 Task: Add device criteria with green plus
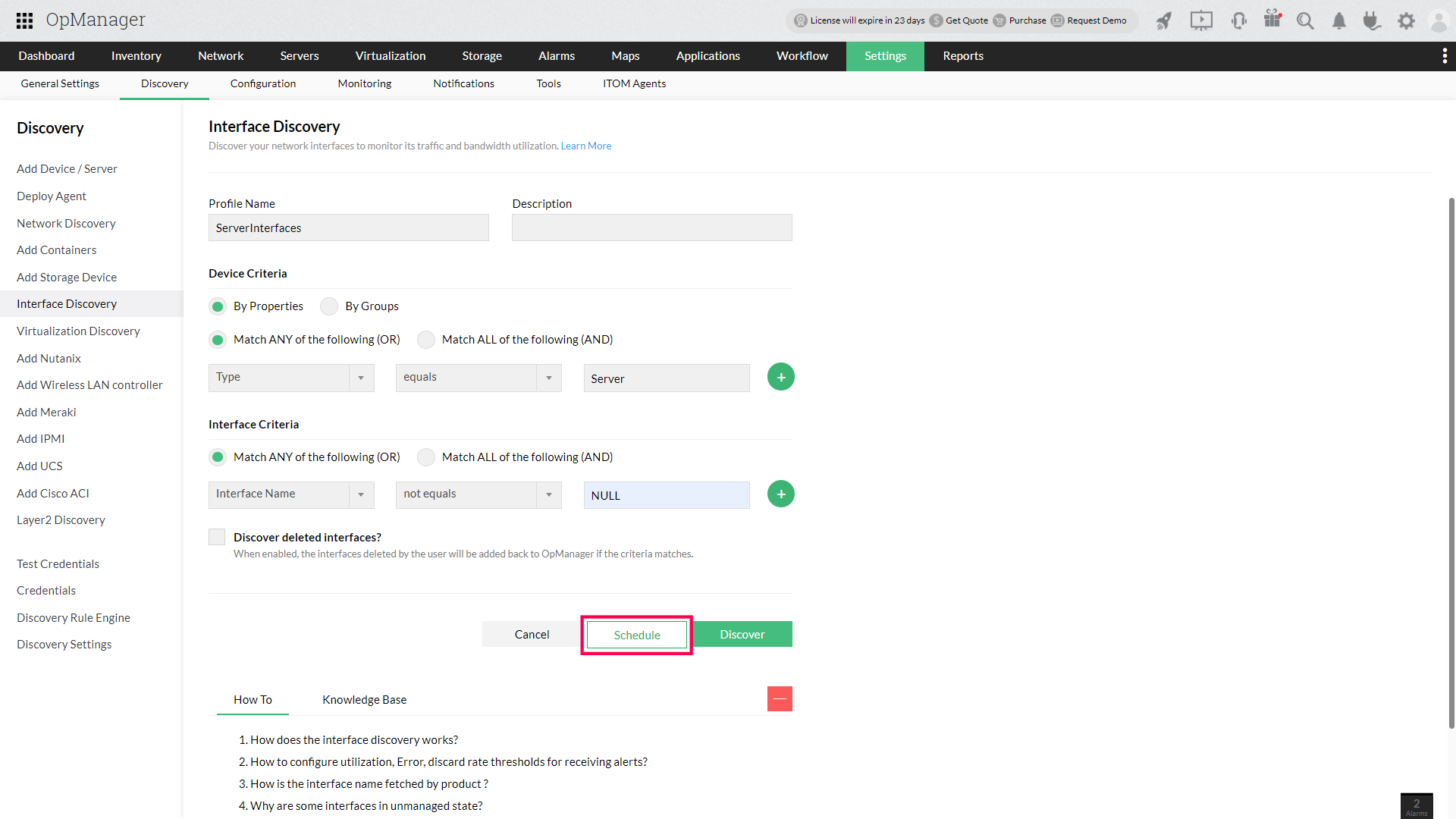780,377
